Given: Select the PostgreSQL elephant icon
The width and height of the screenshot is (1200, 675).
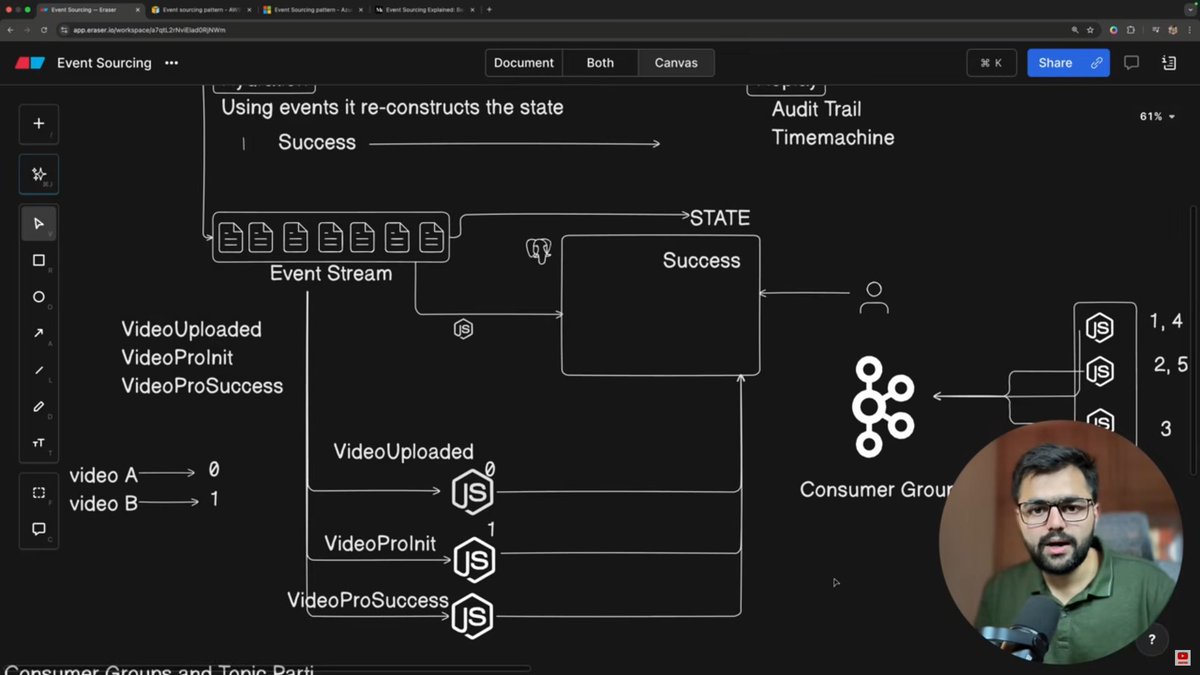Looking at the screenshot, I should pyautogui.click(x=539, y=250).
